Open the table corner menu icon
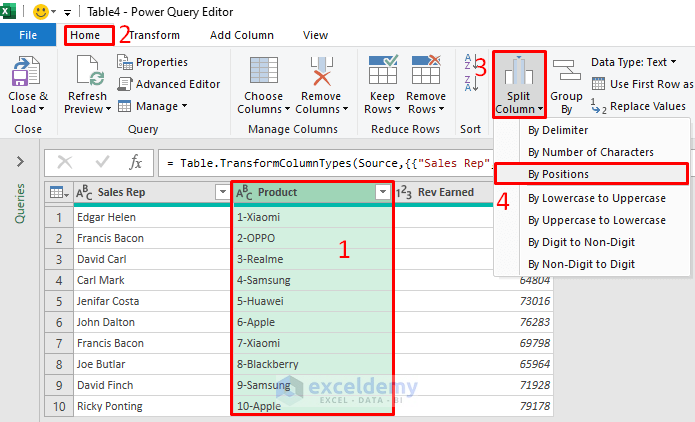Viewport: 695px width, 422px height. click(59, 192)
